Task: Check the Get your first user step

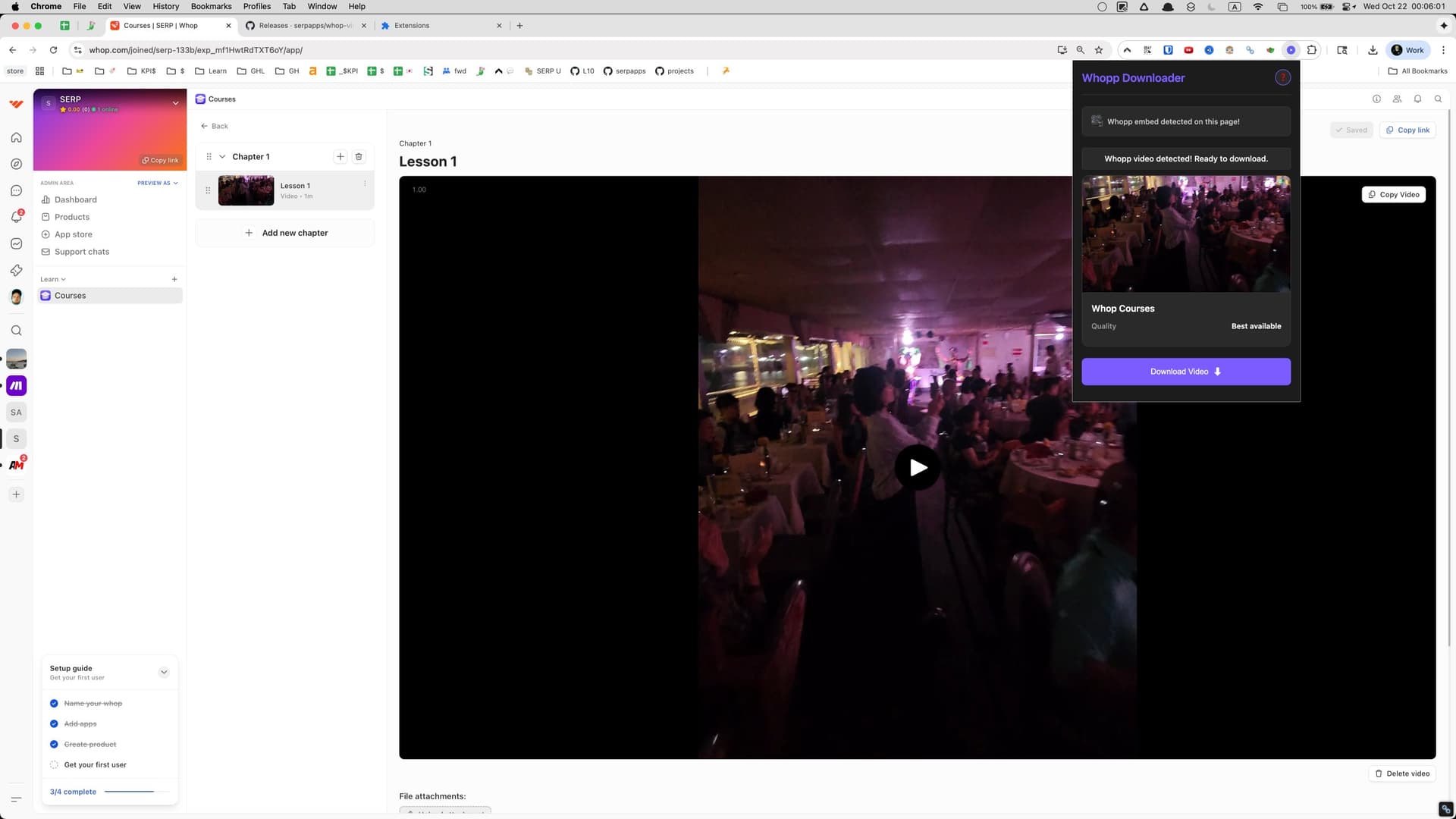Action: tap(54, 764)
